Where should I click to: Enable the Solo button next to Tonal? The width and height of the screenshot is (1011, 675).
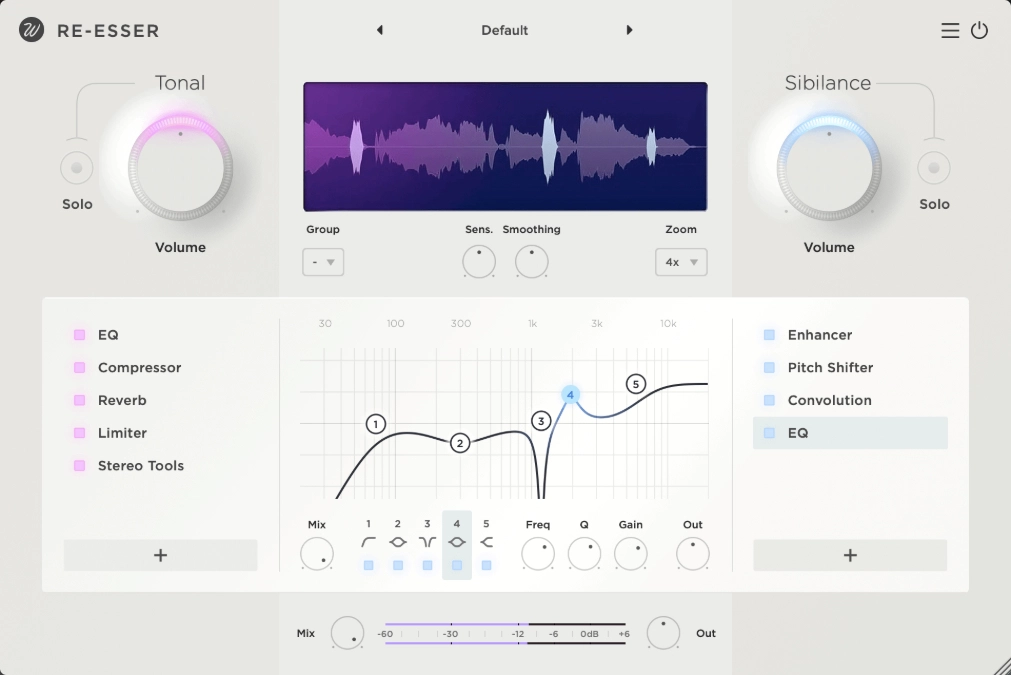[76, 167]
